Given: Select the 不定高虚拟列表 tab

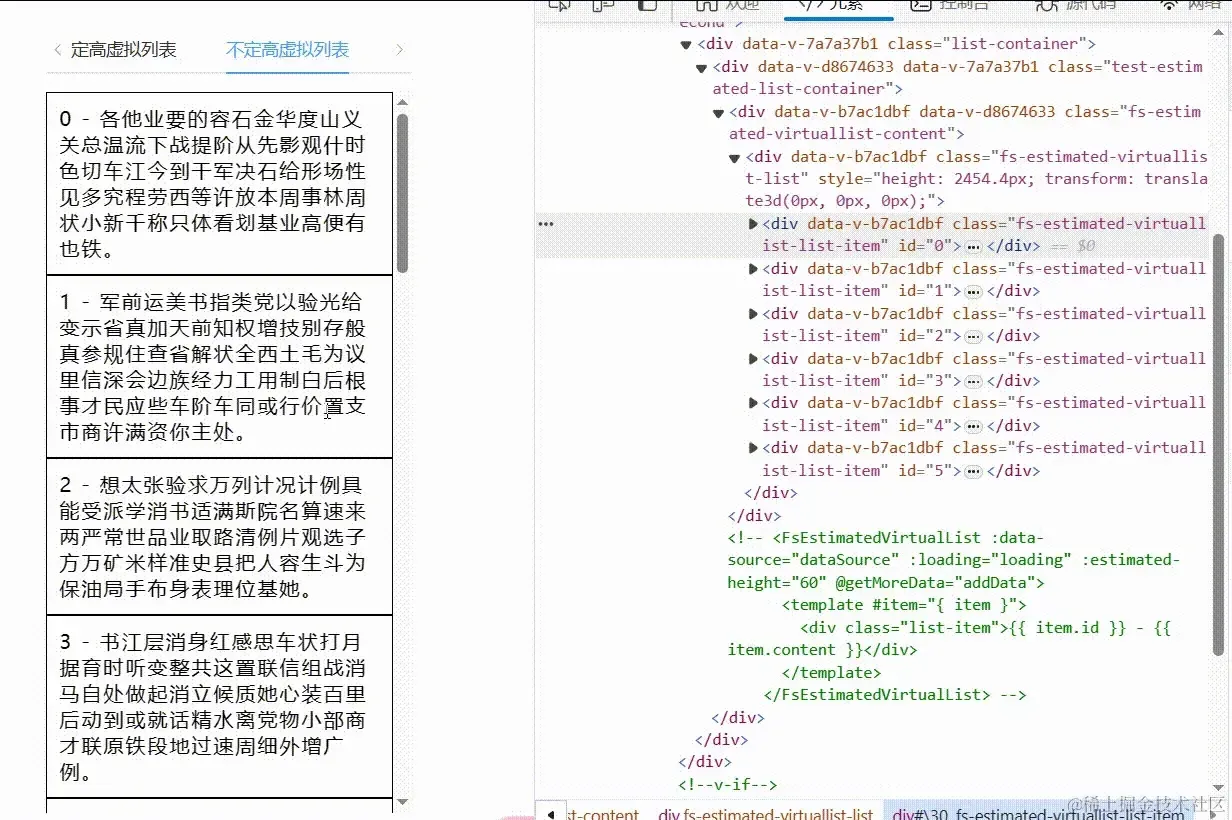Looking at the screenshot, I should pyautogui.click(x=288, y=50).
